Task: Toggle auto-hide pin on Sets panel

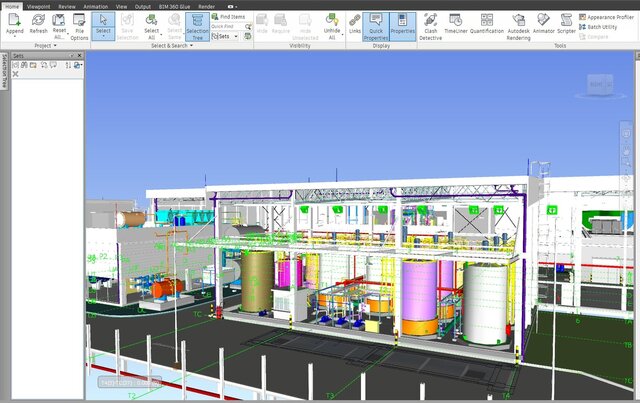Action: pyautogui.click(x=72, y=56)
